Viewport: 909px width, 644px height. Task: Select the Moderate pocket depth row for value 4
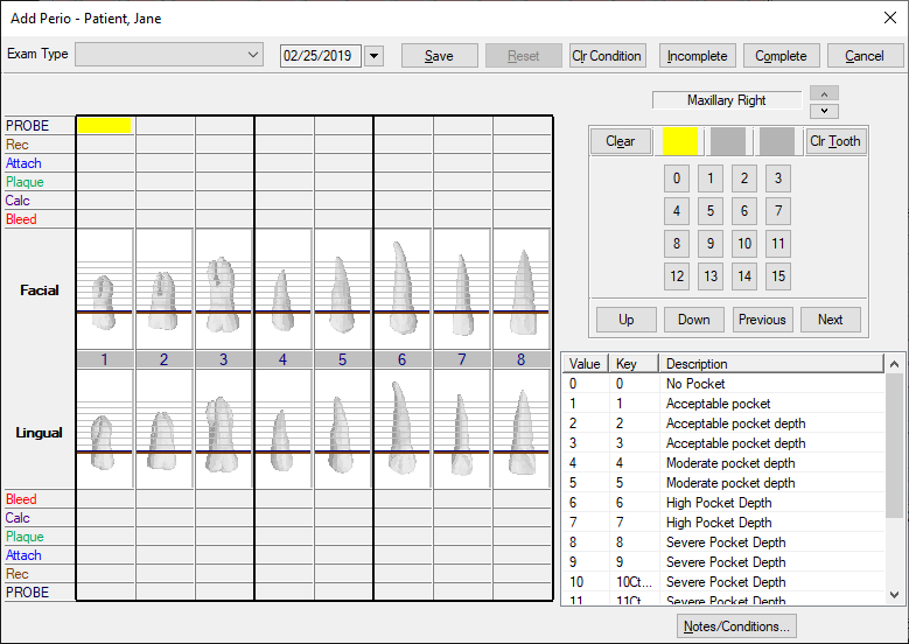(x=730, y=463)
